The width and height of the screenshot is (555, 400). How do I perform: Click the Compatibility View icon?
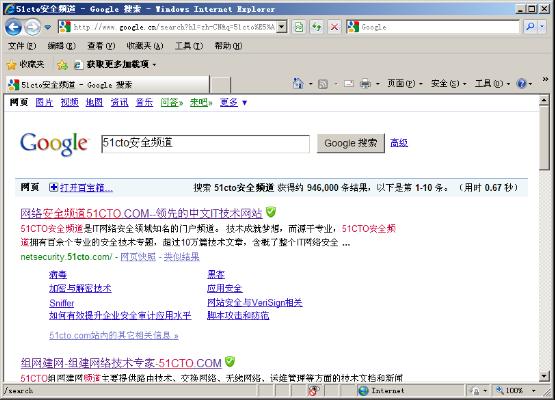[299, 27]
